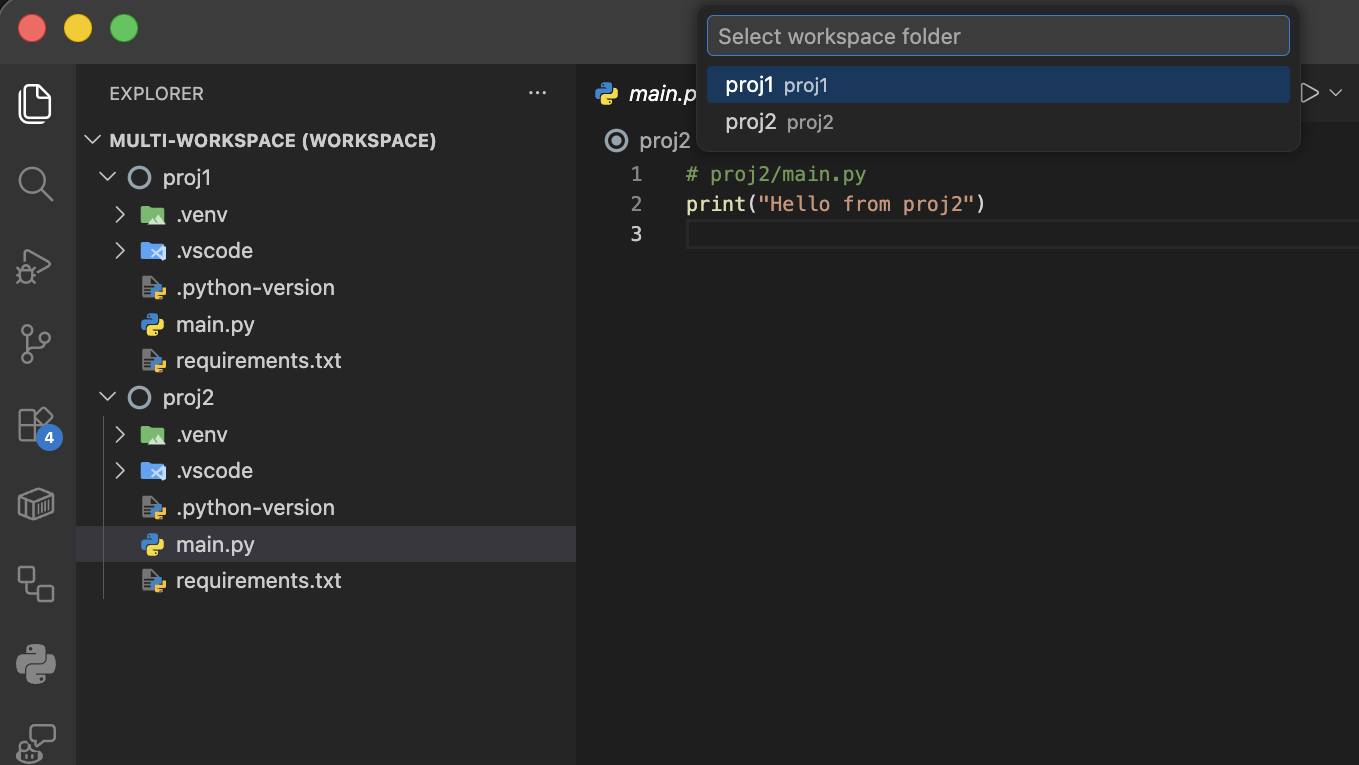Viewport: 1359px width, 765px height.
Task: Open the Search view in the activity bar
Action: [35, 184]
